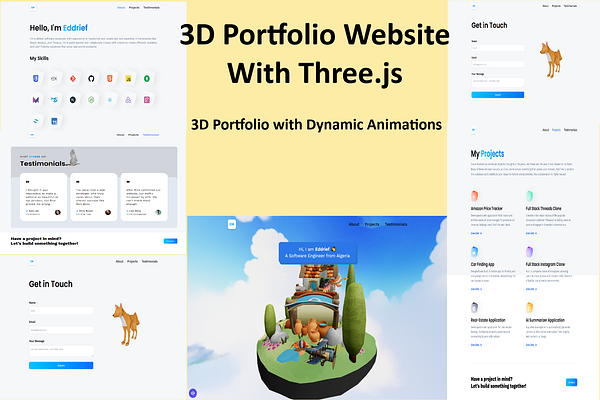Click the Your Message box in bottom-left form
Screen dimensions: 600x400
click(x=60, y=350)
